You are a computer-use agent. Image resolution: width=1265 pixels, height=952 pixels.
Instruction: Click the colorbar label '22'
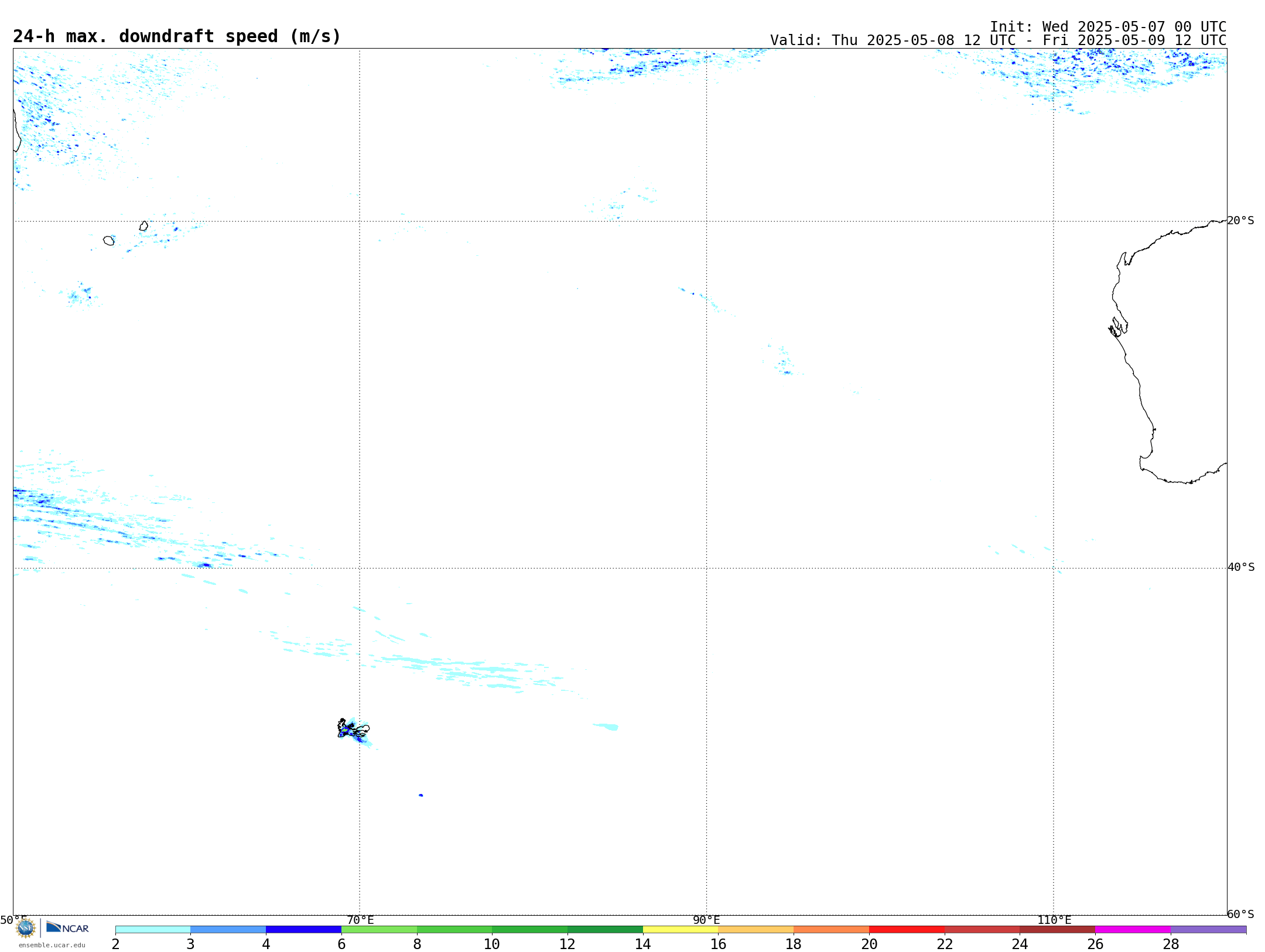[945, 944]
